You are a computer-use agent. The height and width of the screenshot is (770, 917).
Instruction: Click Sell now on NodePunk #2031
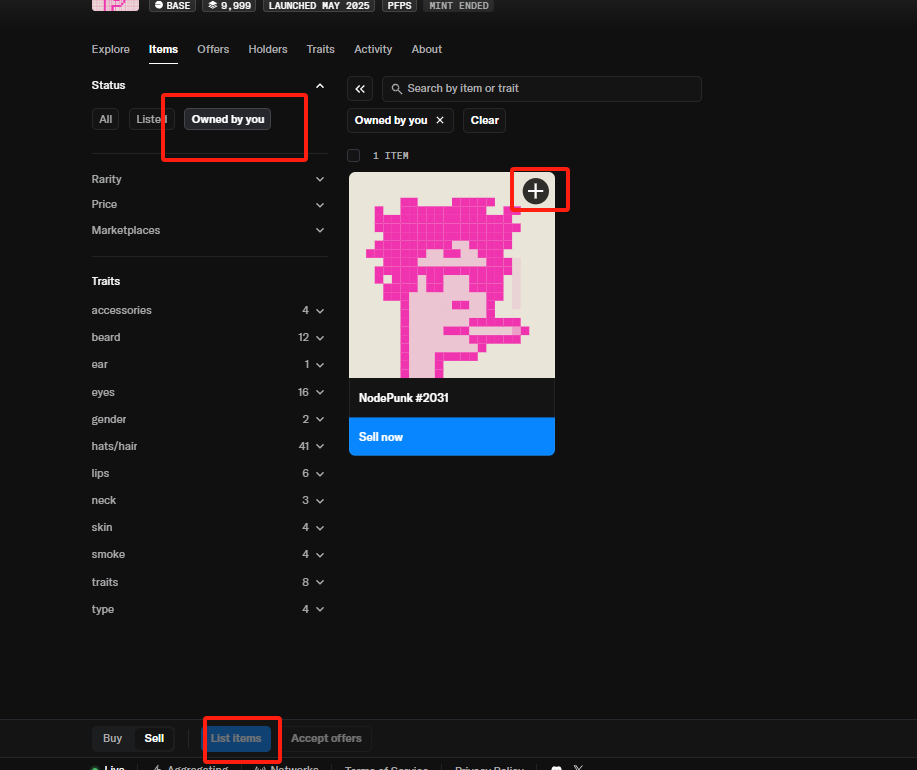(451, 437)
